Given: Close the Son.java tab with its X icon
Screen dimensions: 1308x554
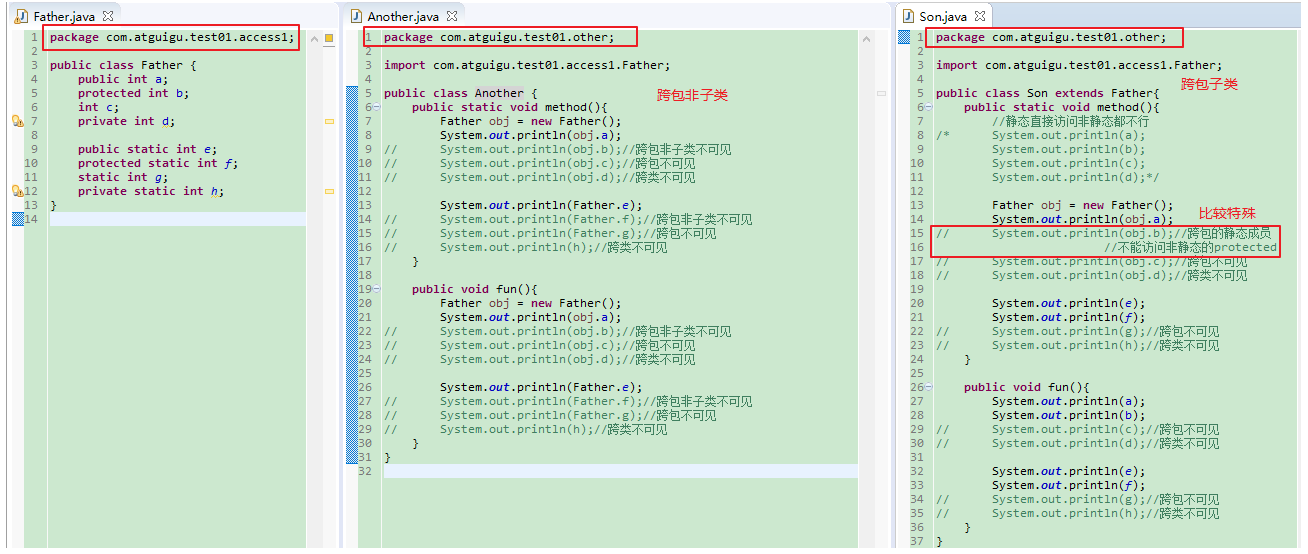Looking at the screenshot, I should coord(980,16).
